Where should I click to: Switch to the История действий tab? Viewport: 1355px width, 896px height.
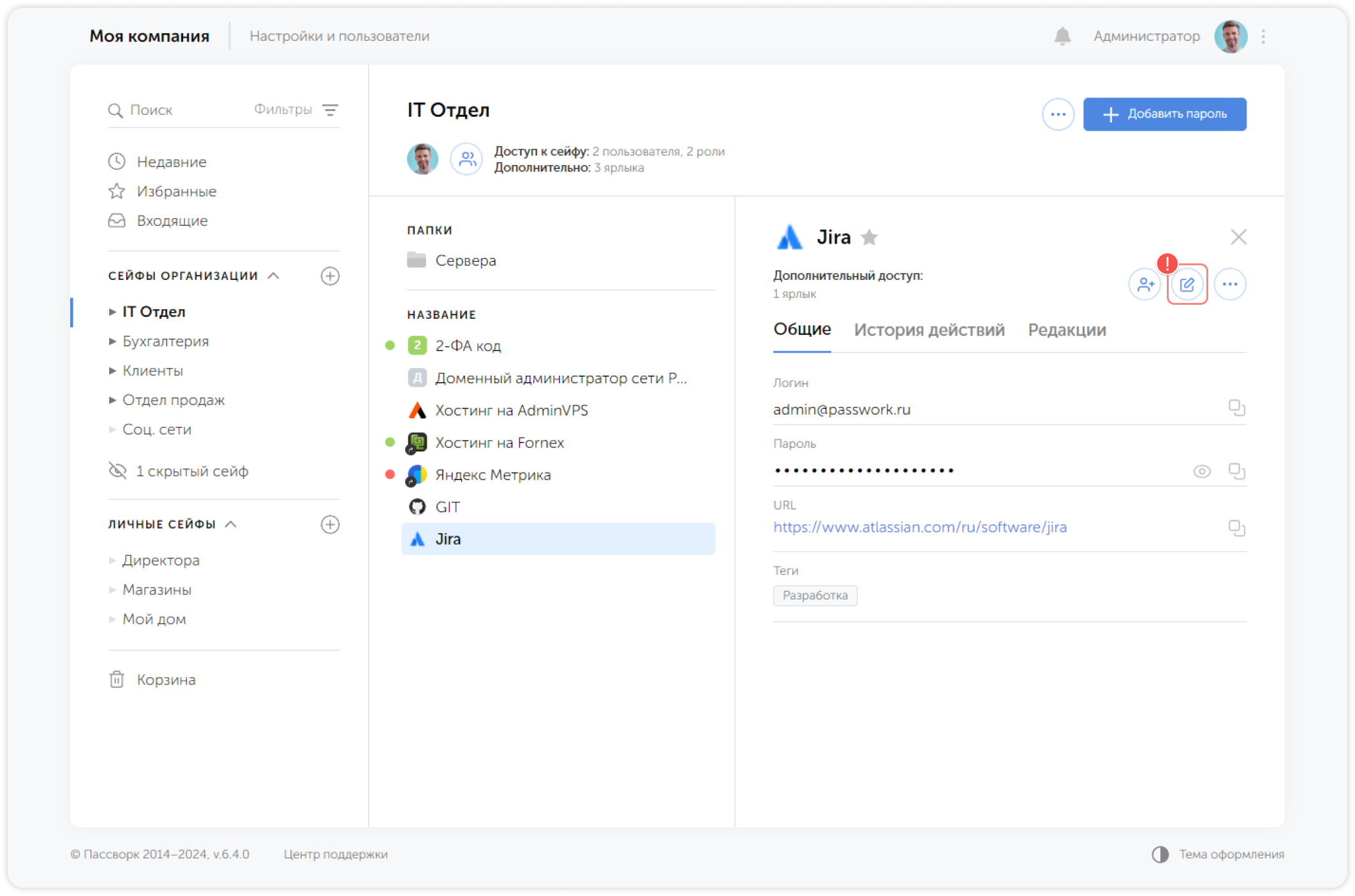(x=929, y=330)
